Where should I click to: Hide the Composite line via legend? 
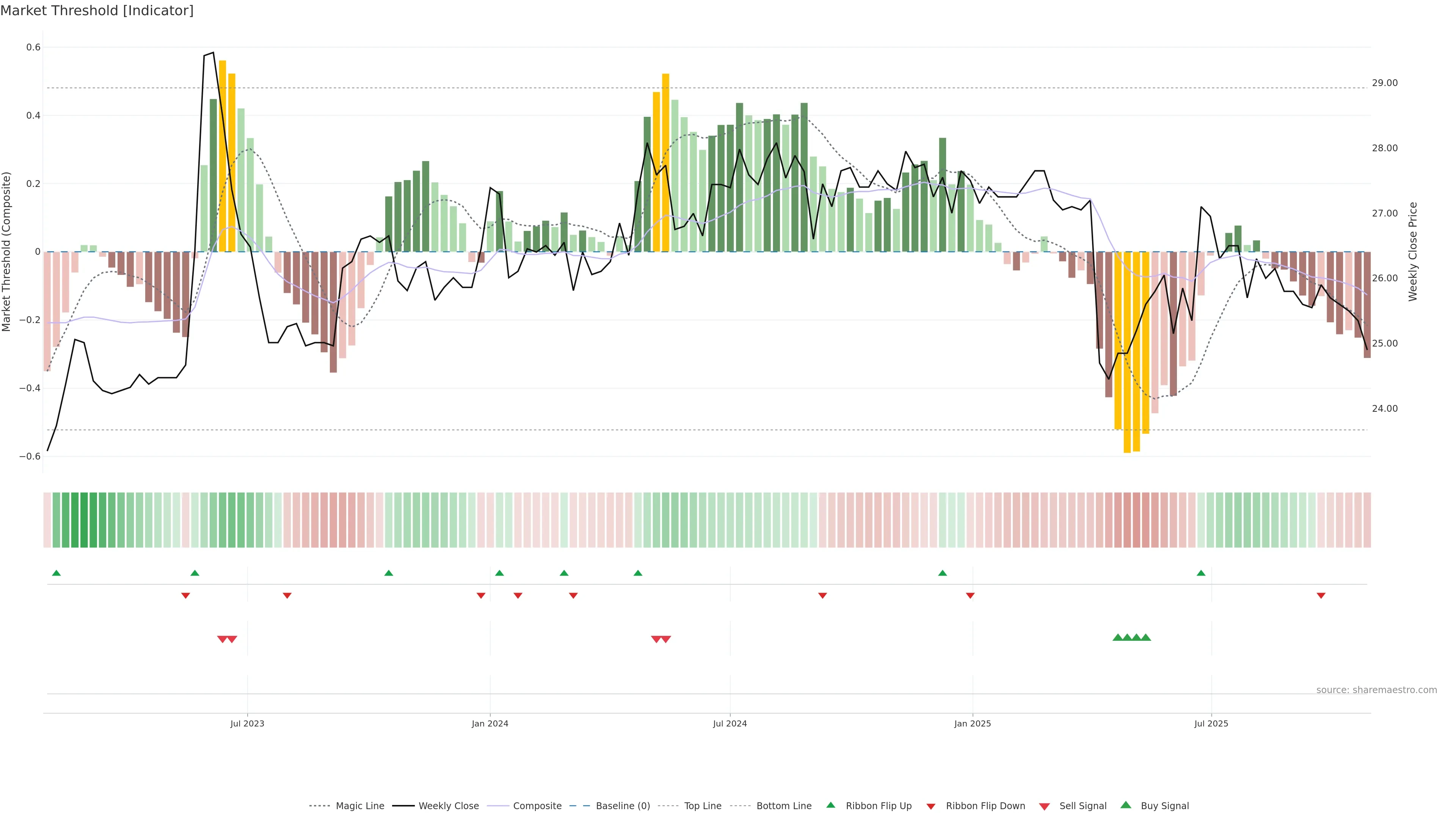[x=537, y=806]
